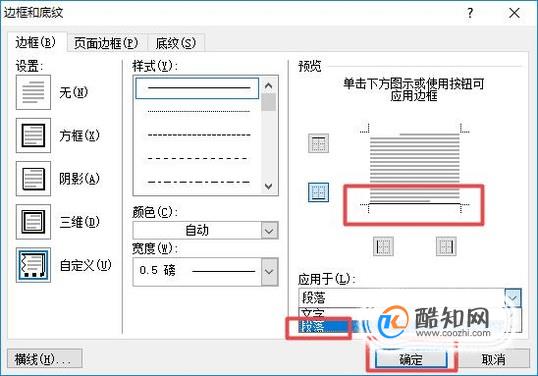This screenshot has width=538, height=376.
Task: Expand the 应用于 (Apply to) dropdown arrow
Action: (x=513, y=298)
